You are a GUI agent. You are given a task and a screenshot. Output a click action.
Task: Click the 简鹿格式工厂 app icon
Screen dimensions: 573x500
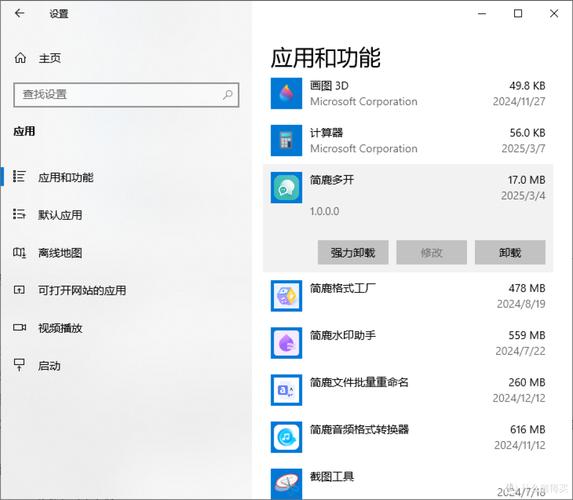[286, 296]
